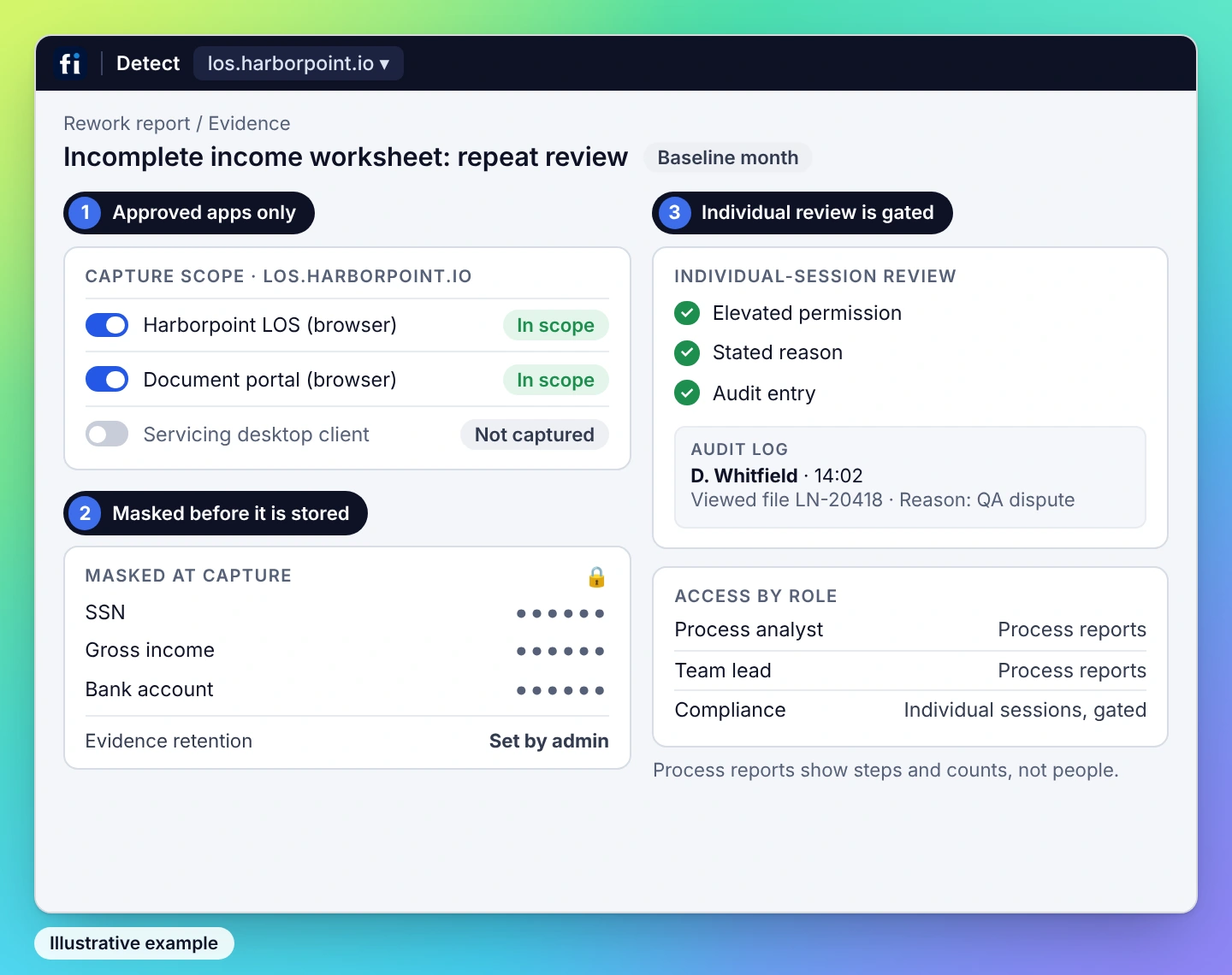The width and height of the screenshot is (1232, 975).
Task: Click the Elevated permission check icon
Action: point(687,313)
